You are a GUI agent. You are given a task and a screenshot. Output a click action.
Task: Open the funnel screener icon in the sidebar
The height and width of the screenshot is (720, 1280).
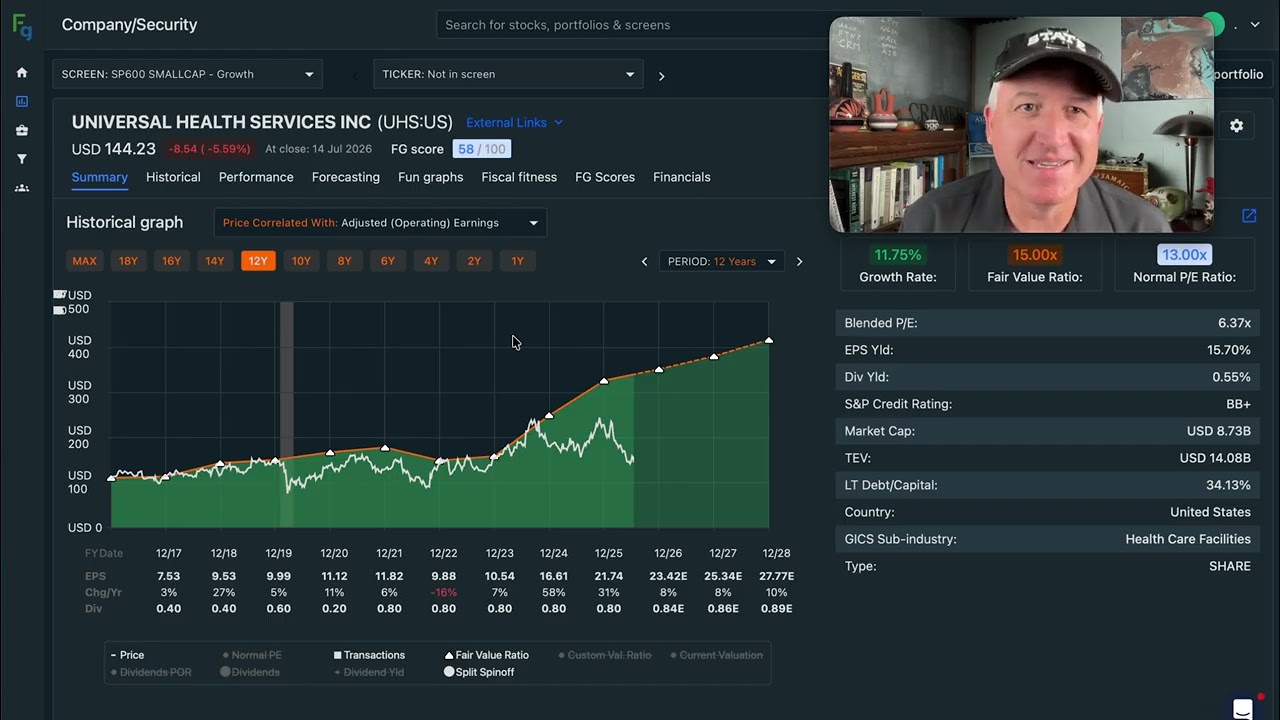[x=22, y=159]
